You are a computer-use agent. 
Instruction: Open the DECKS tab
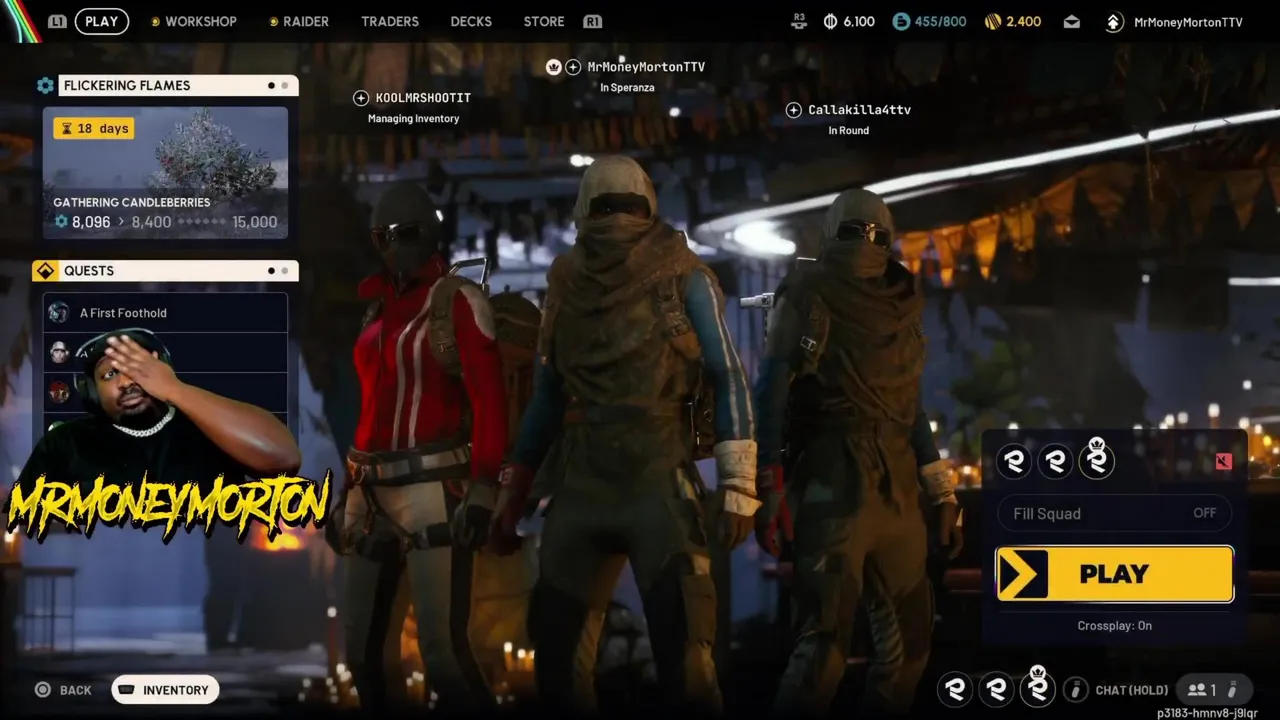tap(471, 21)
